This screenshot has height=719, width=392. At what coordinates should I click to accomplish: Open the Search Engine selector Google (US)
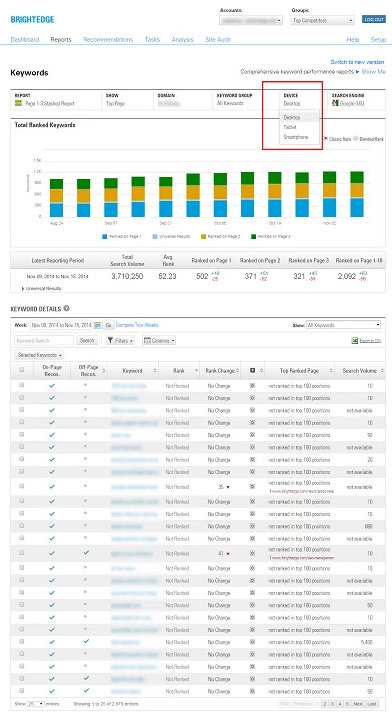pos(352,104)
